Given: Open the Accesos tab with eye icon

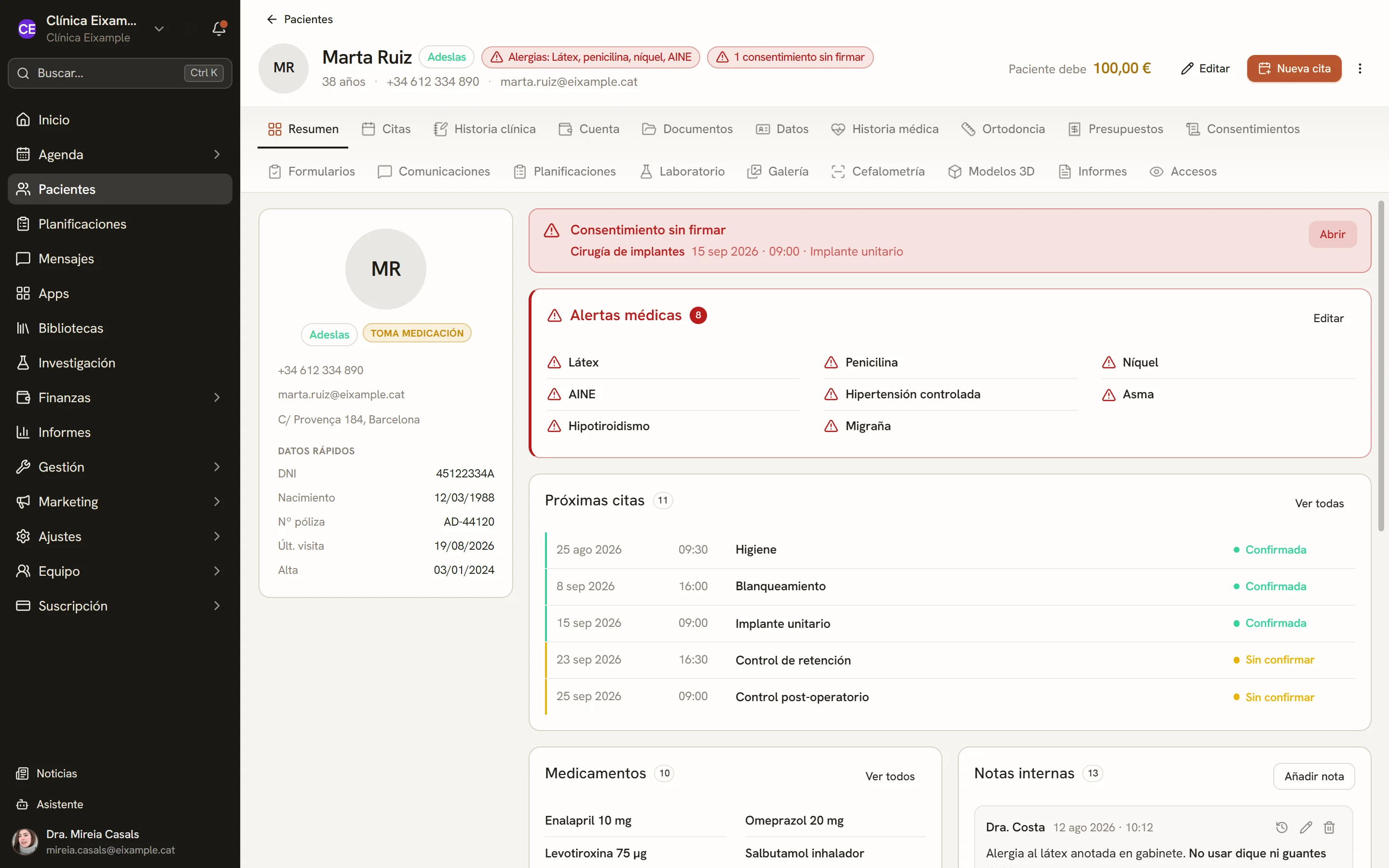Looking at the screenshot, I should point(1183,172).
